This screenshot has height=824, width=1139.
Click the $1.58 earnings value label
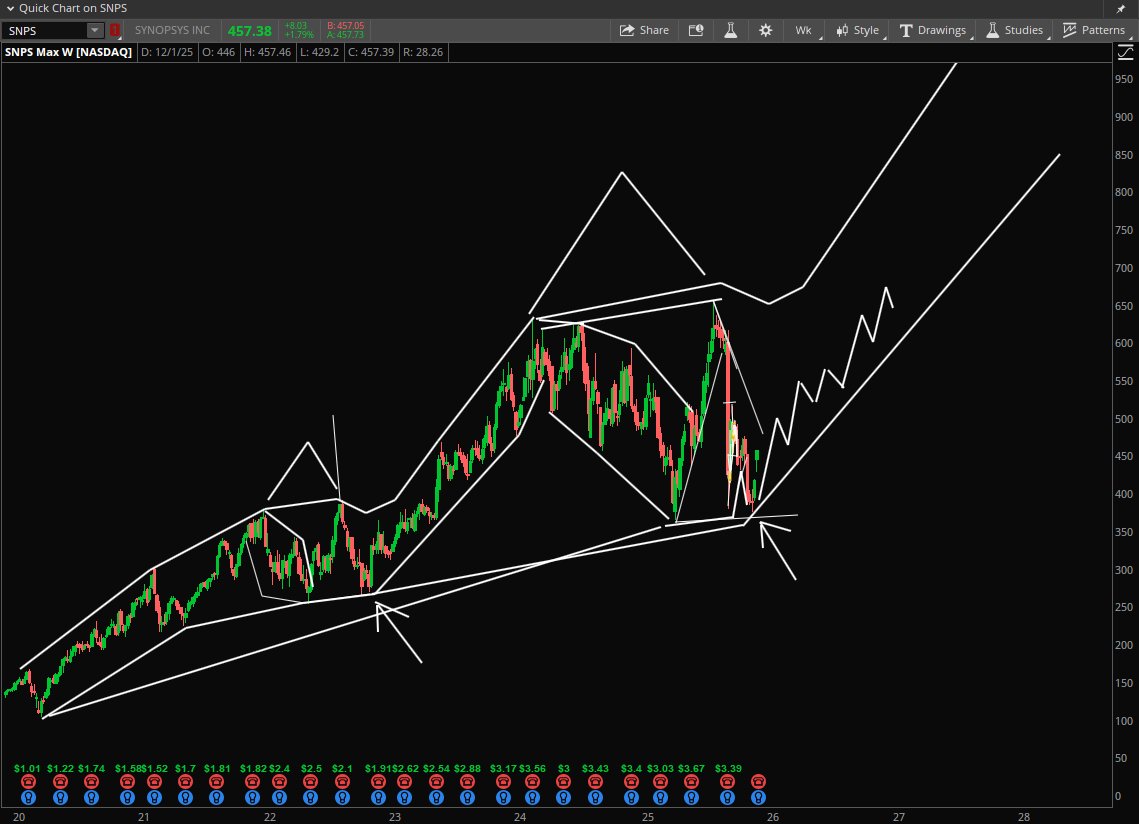[129, 769]
